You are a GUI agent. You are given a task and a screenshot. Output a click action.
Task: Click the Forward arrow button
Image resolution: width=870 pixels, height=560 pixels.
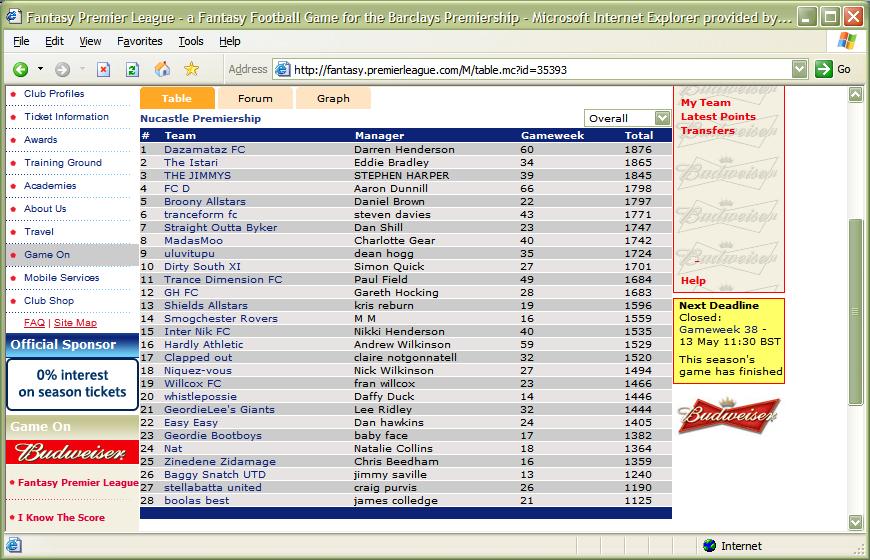(x=62, y=69)
